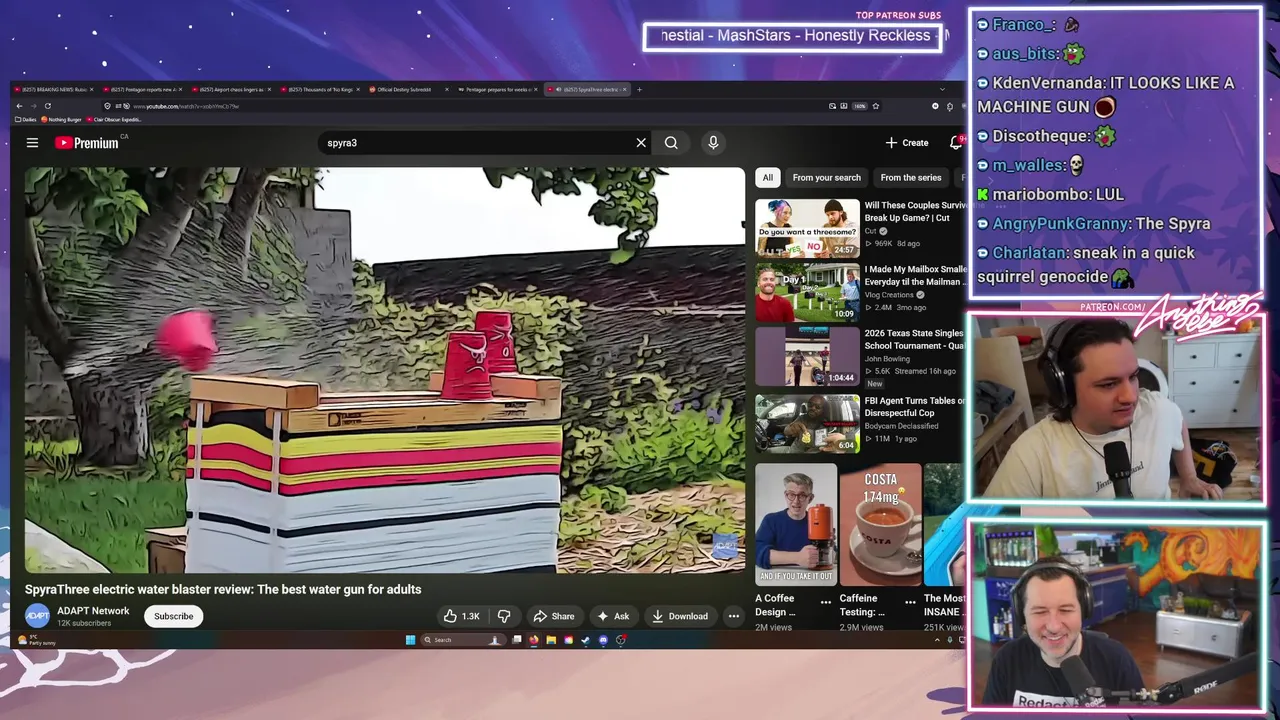The height and width of the screenshot is (720, 1280).
Task: Open weather widget Partly sunny
Action: tap(38, 641)
